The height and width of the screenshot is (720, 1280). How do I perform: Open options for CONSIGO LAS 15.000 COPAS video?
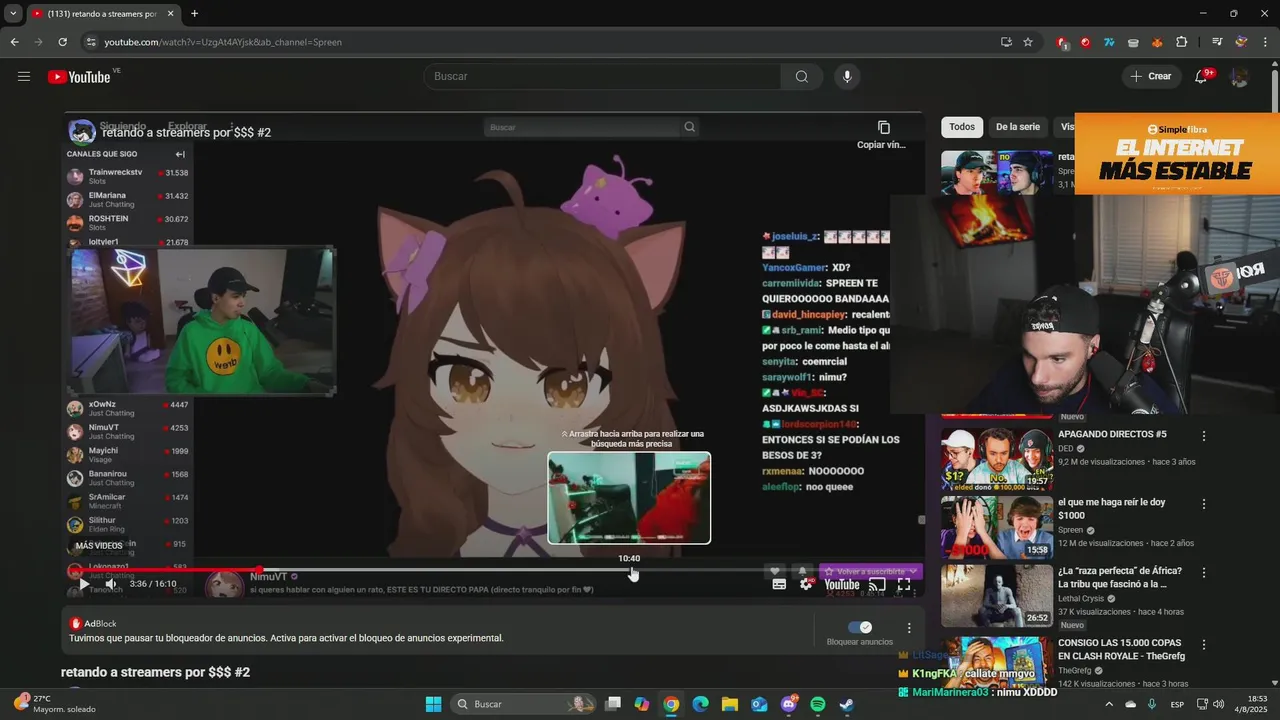pyautogui.click(x=1204, y=644)
